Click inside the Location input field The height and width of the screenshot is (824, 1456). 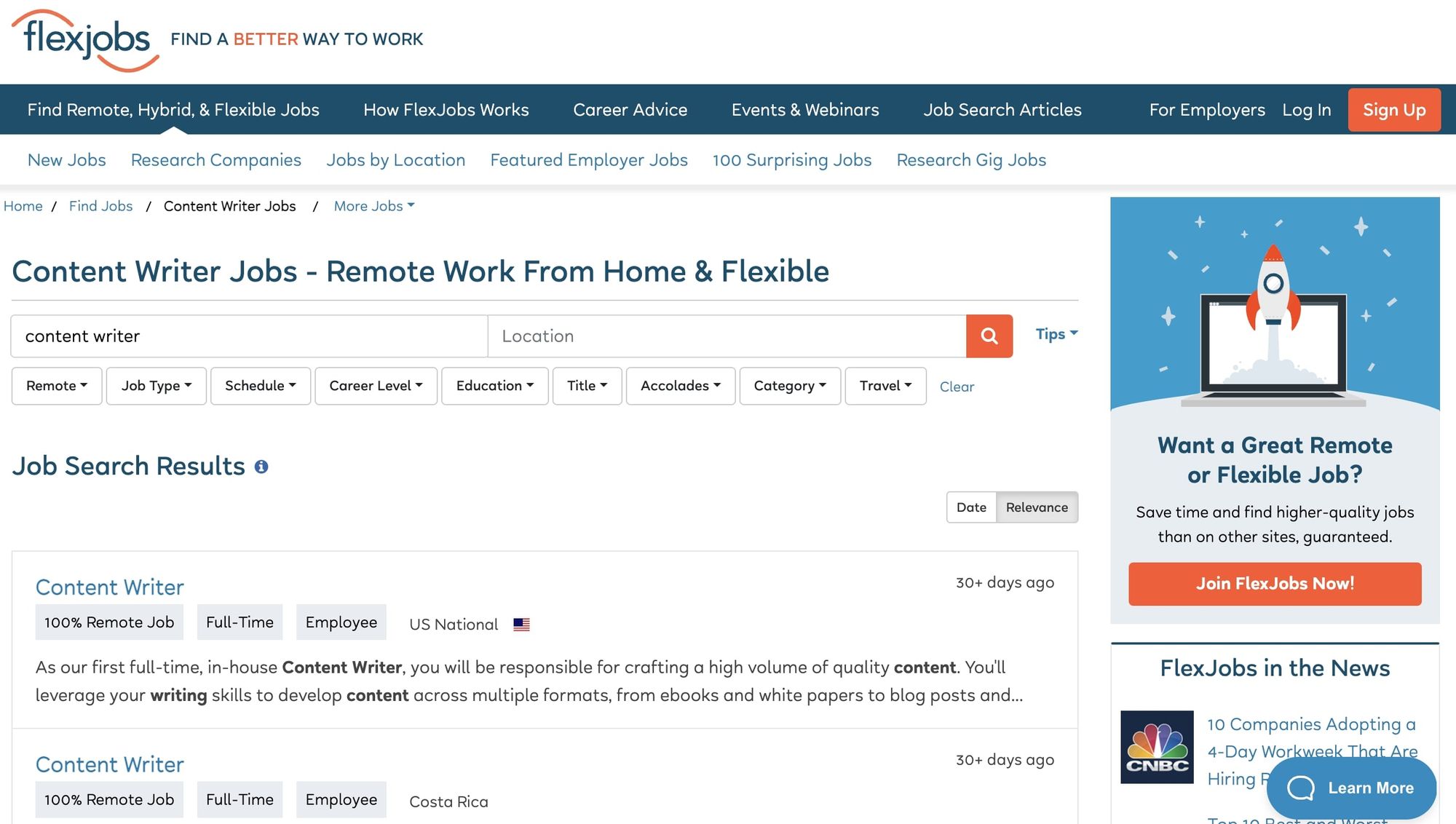coord(727,336)
